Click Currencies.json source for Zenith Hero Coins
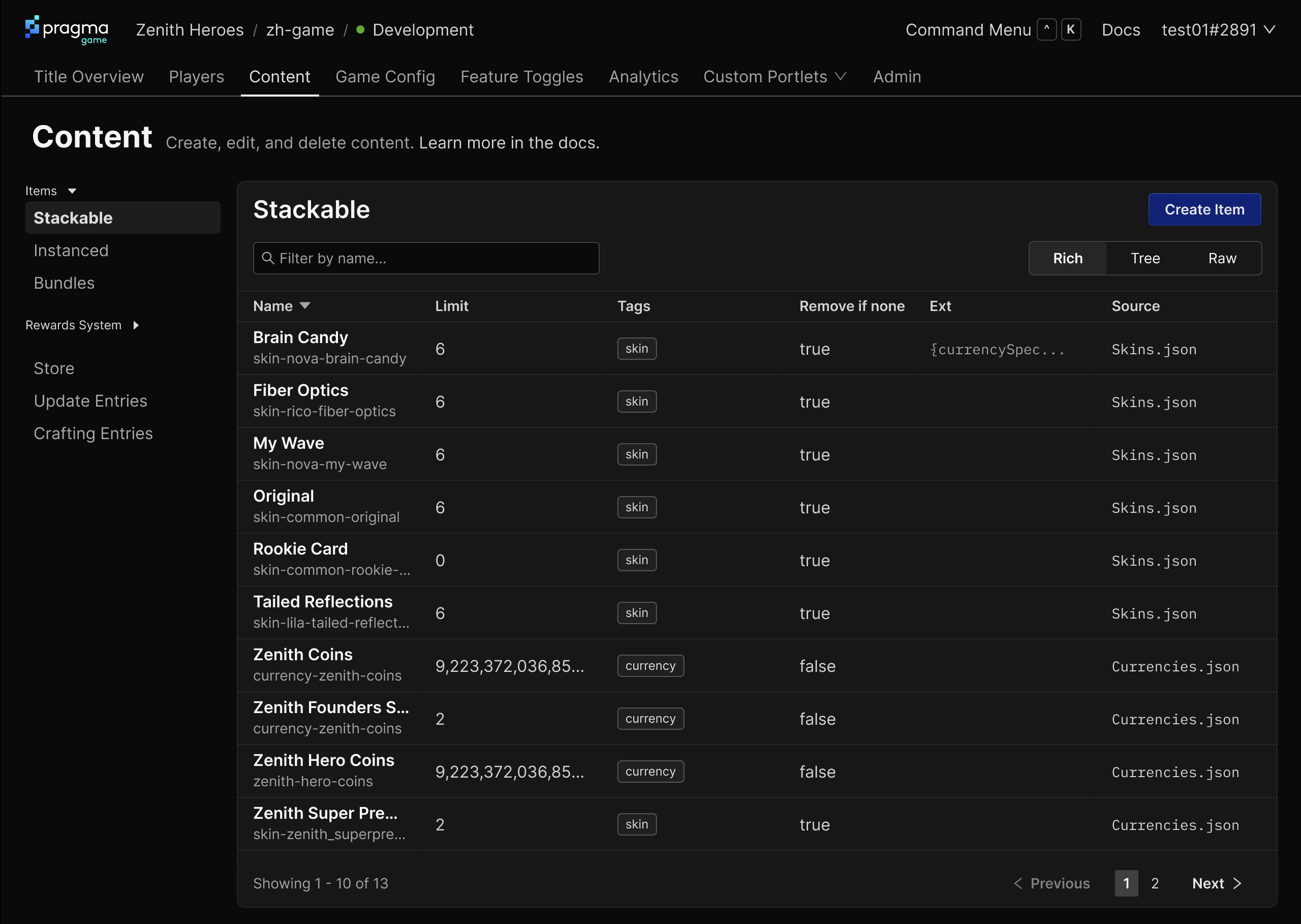1301x924 pixels. pyautogui.click(x=1175, y=772)
